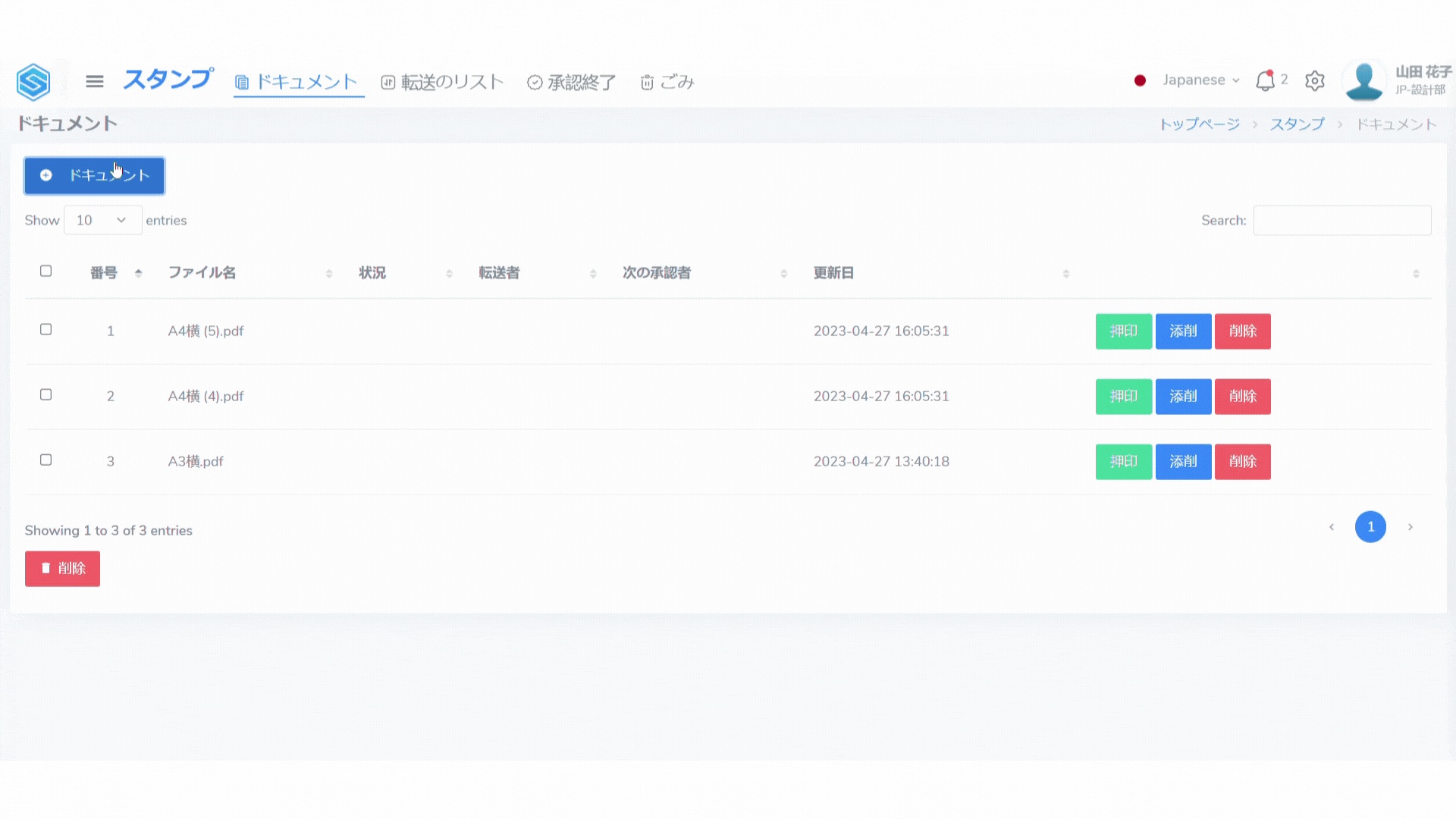This screenshot has height=819, width=1456.
Task: Expand the Japanese language selector
Action: tap(1200, 80)
